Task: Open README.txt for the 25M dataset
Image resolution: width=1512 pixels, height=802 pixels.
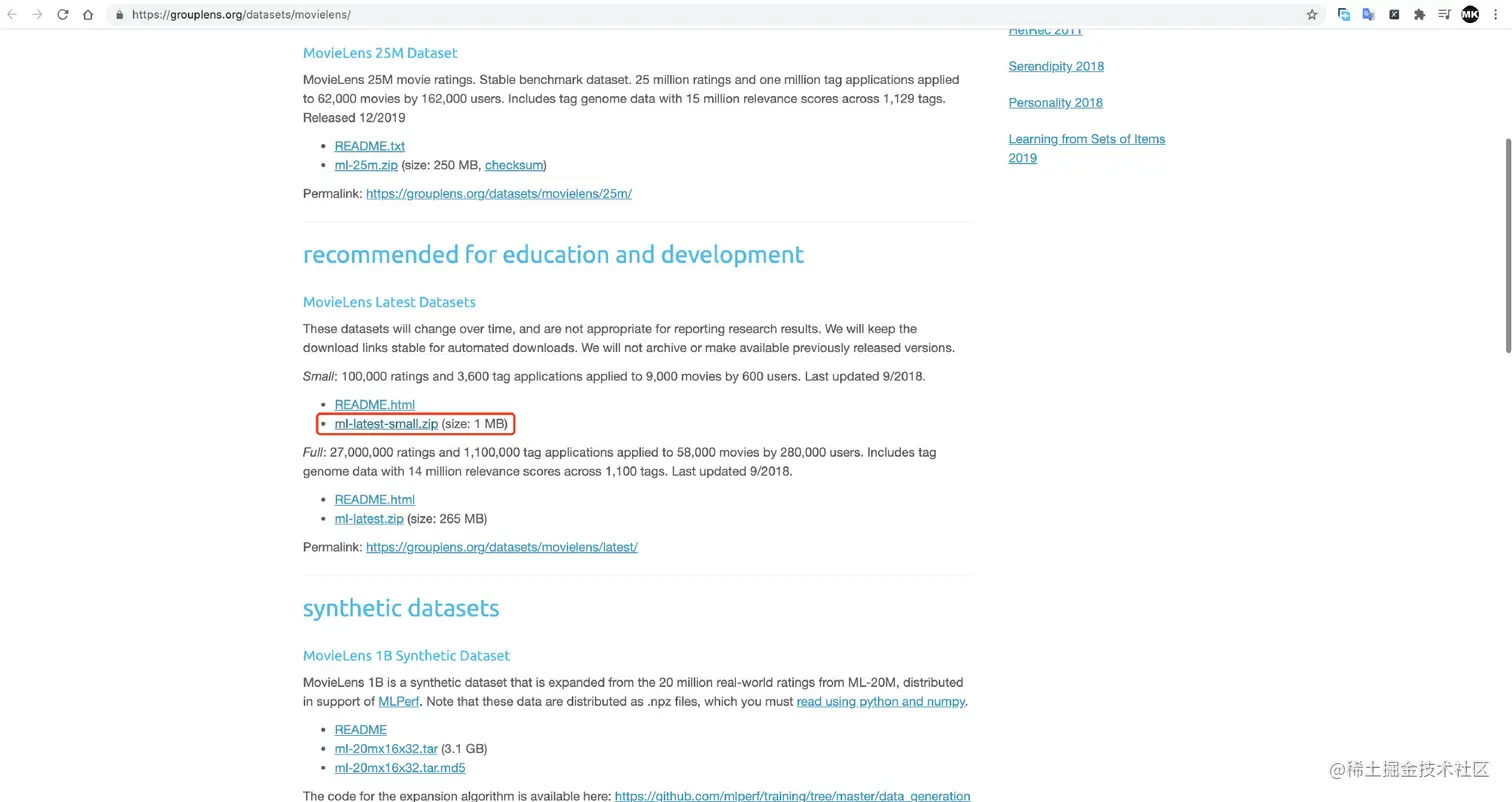Action: pos(370,146)
